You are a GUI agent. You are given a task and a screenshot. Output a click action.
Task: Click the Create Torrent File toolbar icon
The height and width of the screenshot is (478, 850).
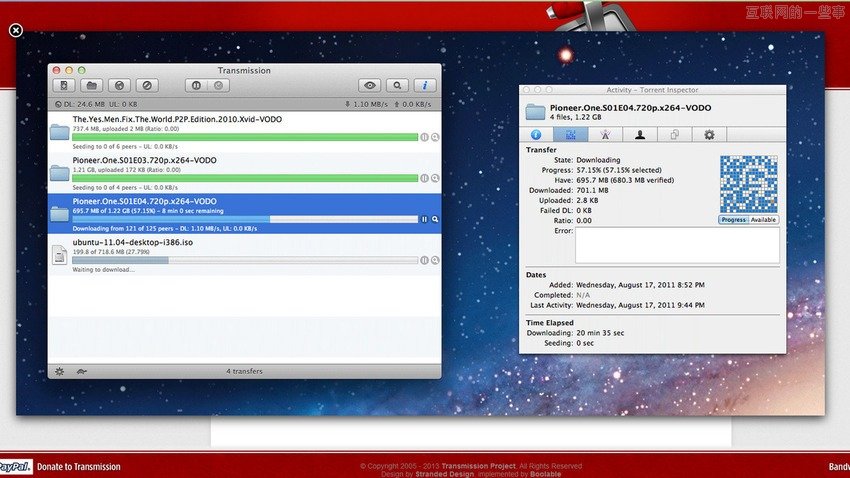[63, 86]
